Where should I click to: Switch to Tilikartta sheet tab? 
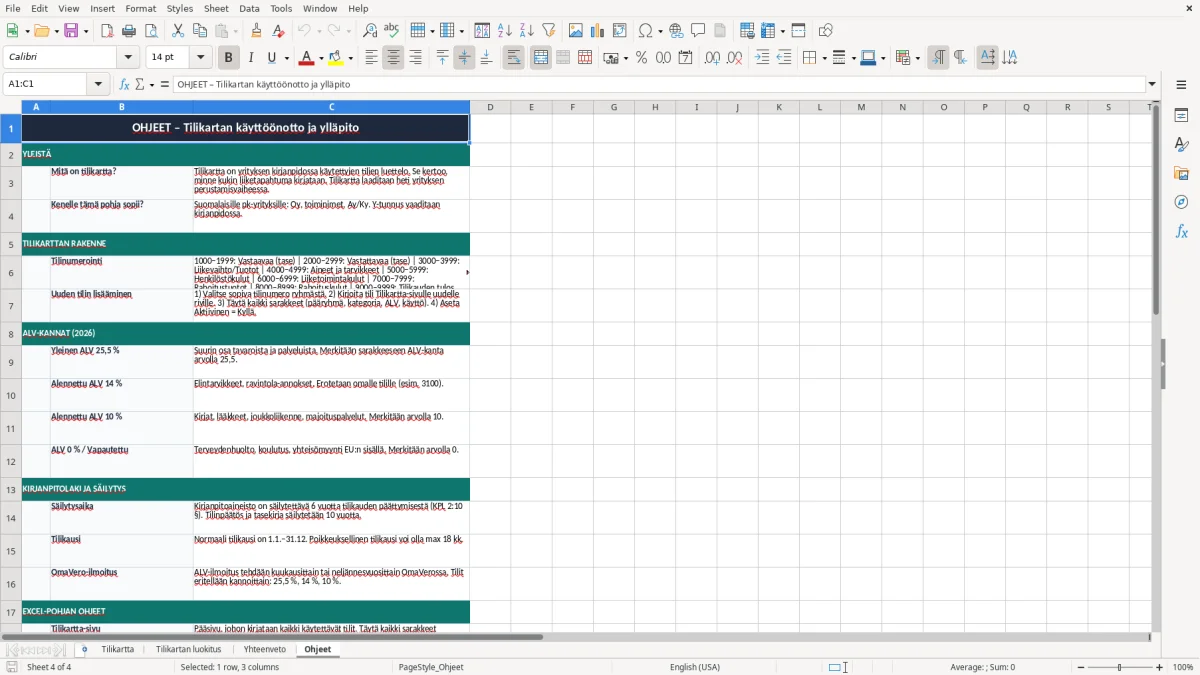117,649
